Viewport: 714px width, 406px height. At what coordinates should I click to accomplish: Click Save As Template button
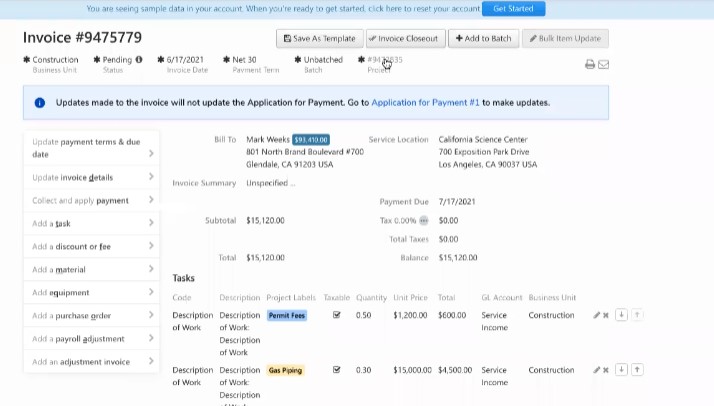pos(320,39)
